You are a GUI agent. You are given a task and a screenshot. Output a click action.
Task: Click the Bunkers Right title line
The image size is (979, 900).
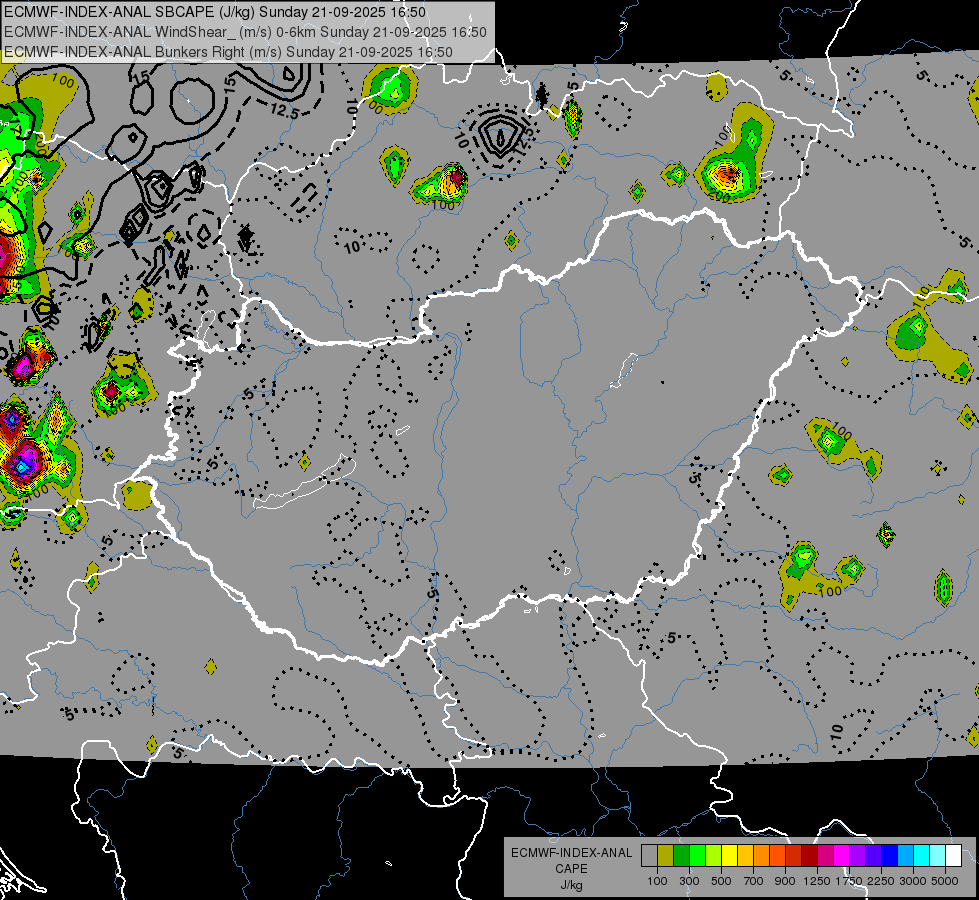point(229,52)
